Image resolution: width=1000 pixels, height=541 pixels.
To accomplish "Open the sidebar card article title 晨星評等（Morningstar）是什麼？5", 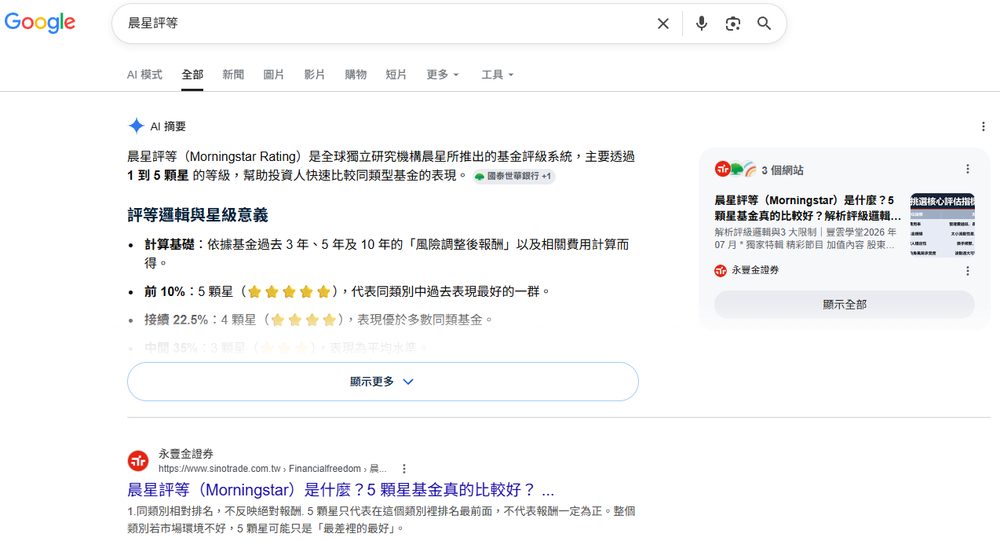I will (807, 208).
